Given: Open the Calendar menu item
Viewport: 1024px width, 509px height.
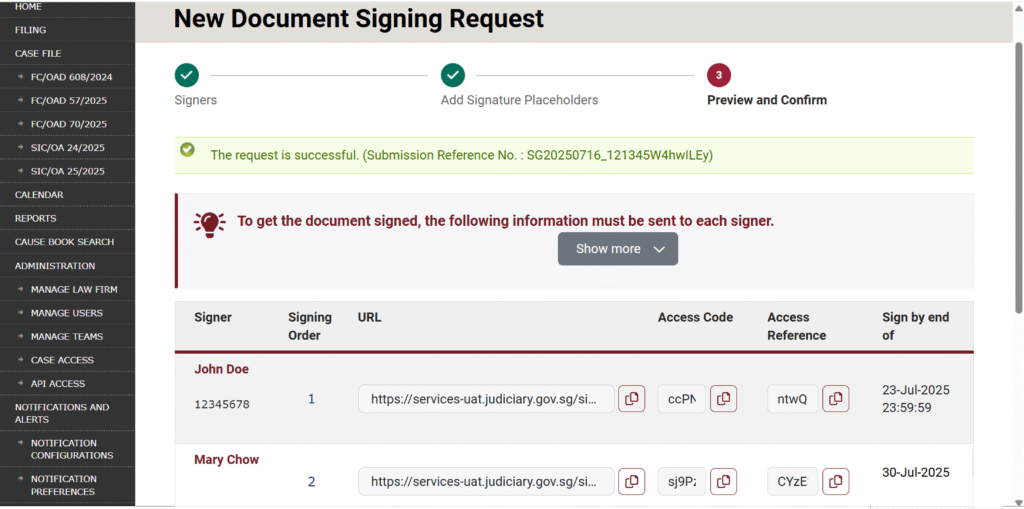Looking at the screenshot, I should coord(39,195).
